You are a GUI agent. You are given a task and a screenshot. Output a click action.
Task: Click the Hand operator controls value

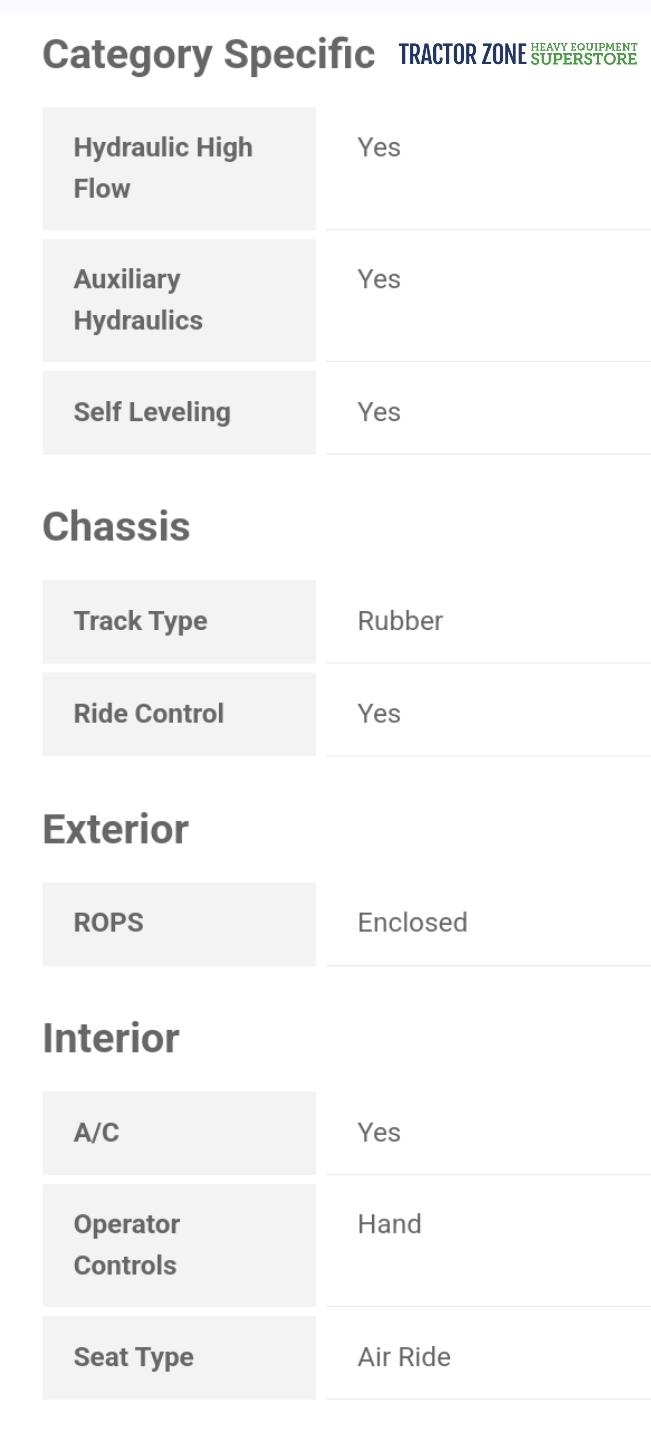pos(389,1225)
